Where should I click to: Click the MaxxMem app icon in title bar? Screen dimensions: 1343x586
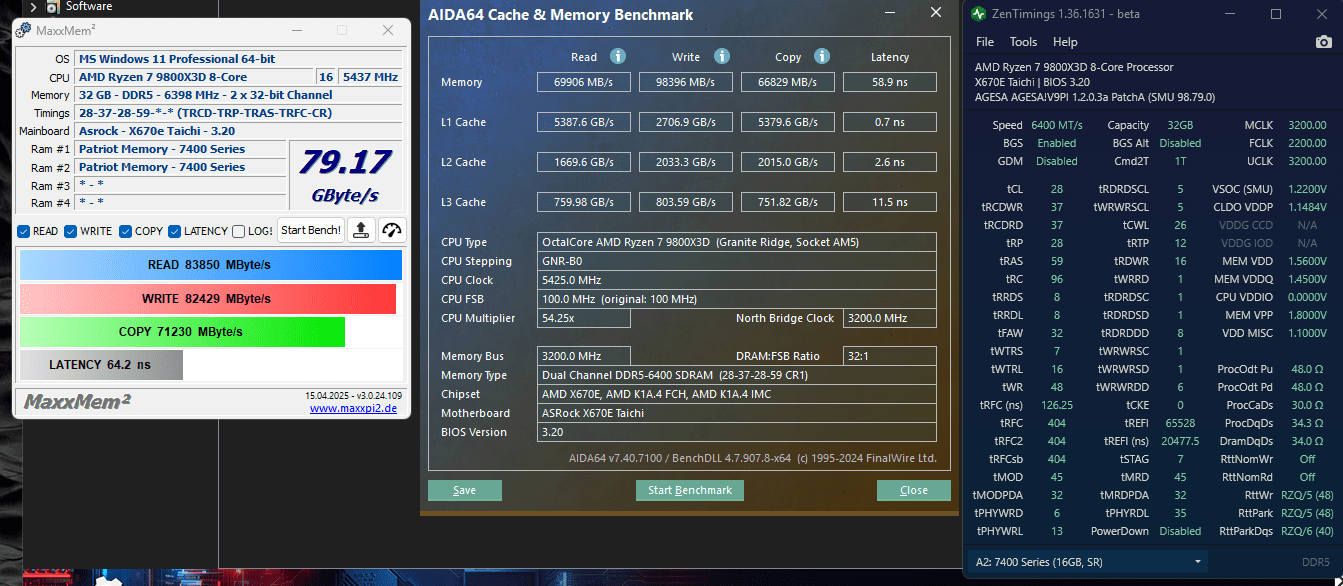coord(23,30)
